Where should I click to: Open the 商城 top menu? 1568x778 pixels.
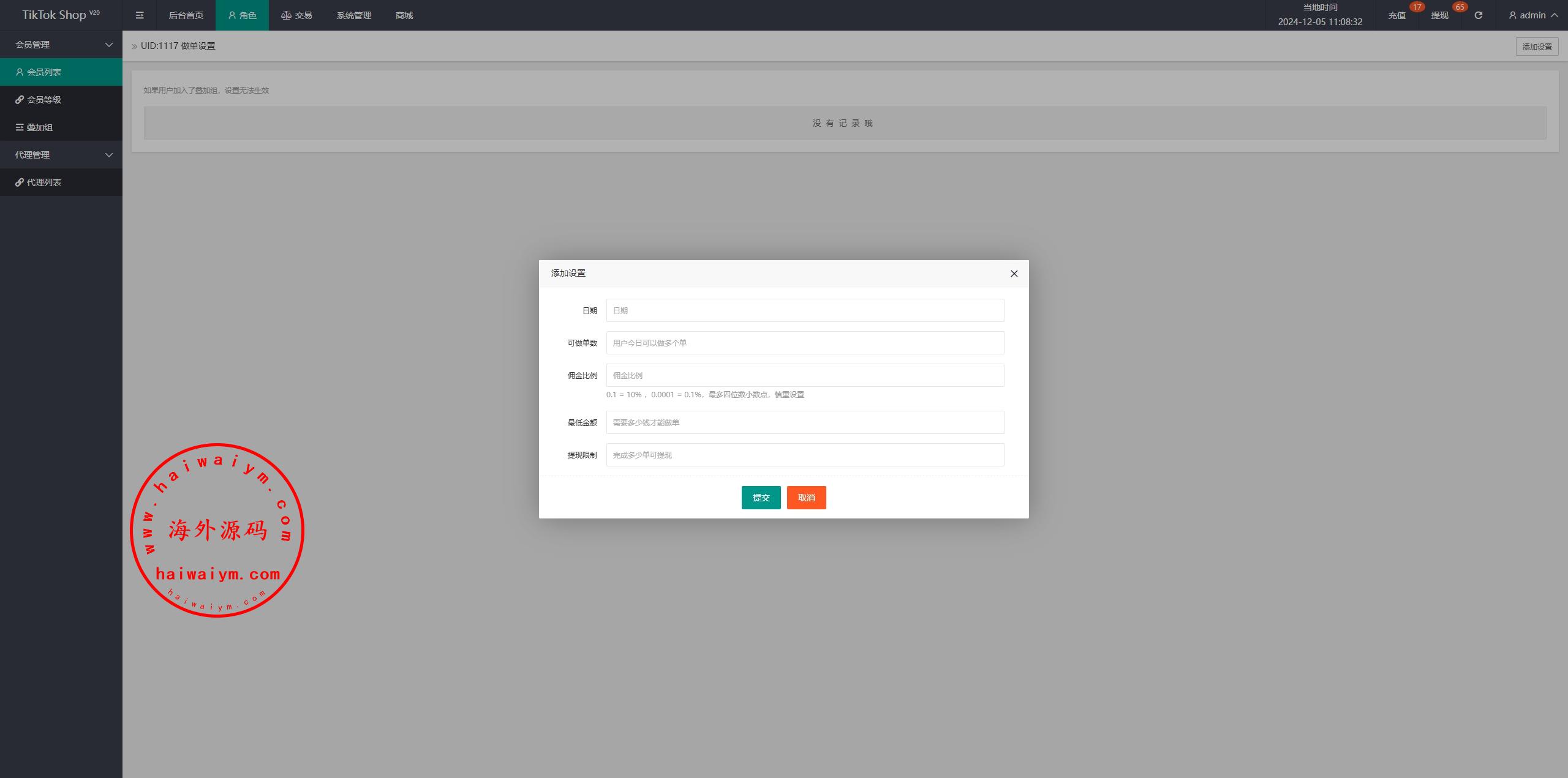pos(404,15)
